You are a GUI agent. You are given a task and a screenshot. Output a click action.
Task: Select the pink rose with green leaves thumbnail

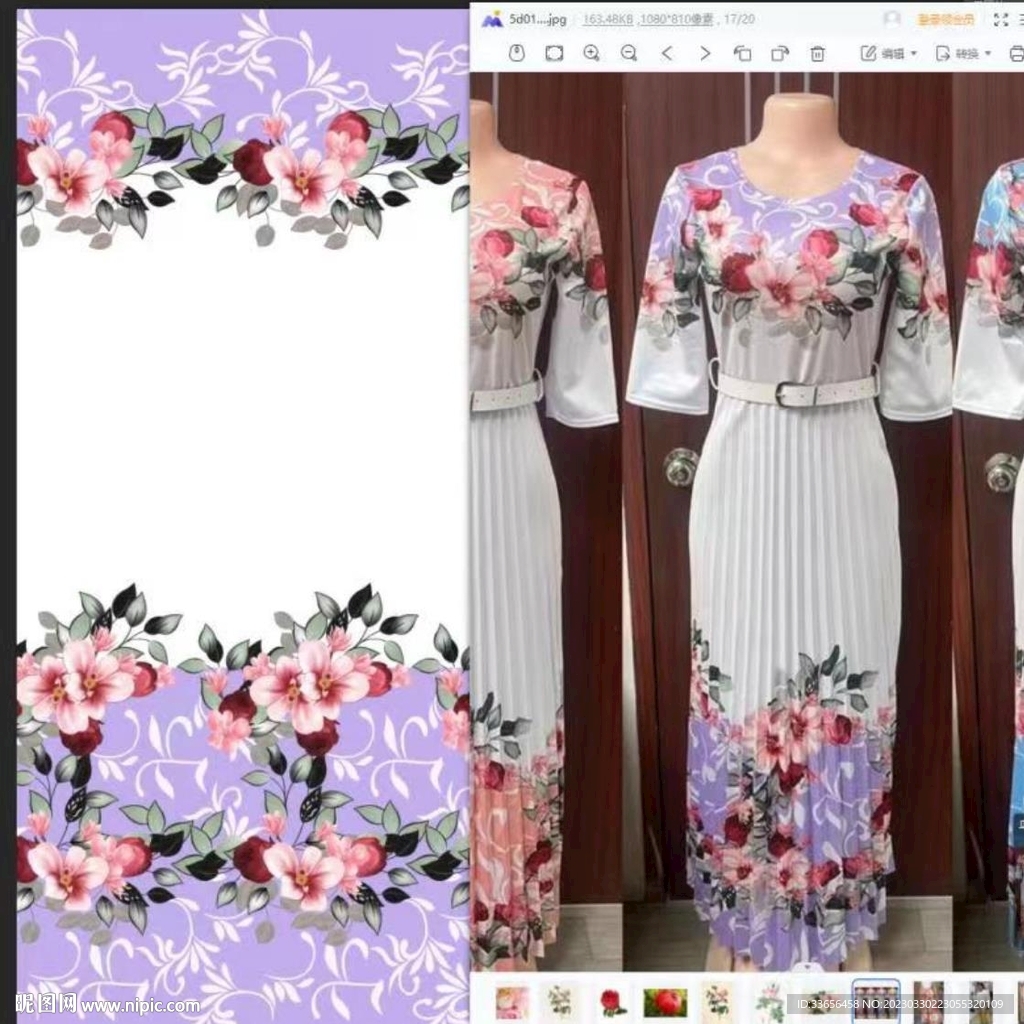point(771,1001)
